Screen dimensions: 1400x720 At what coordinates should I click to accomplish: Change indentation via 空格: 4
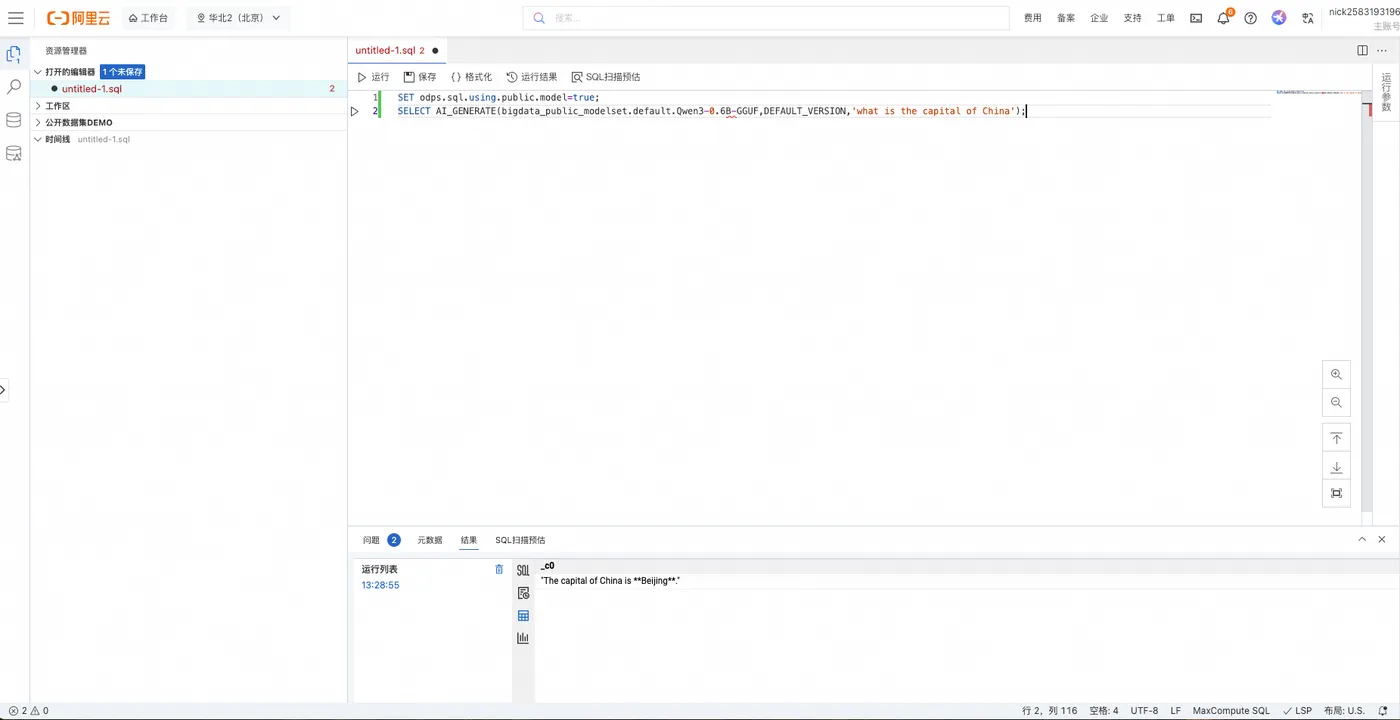pos(1104,711)
